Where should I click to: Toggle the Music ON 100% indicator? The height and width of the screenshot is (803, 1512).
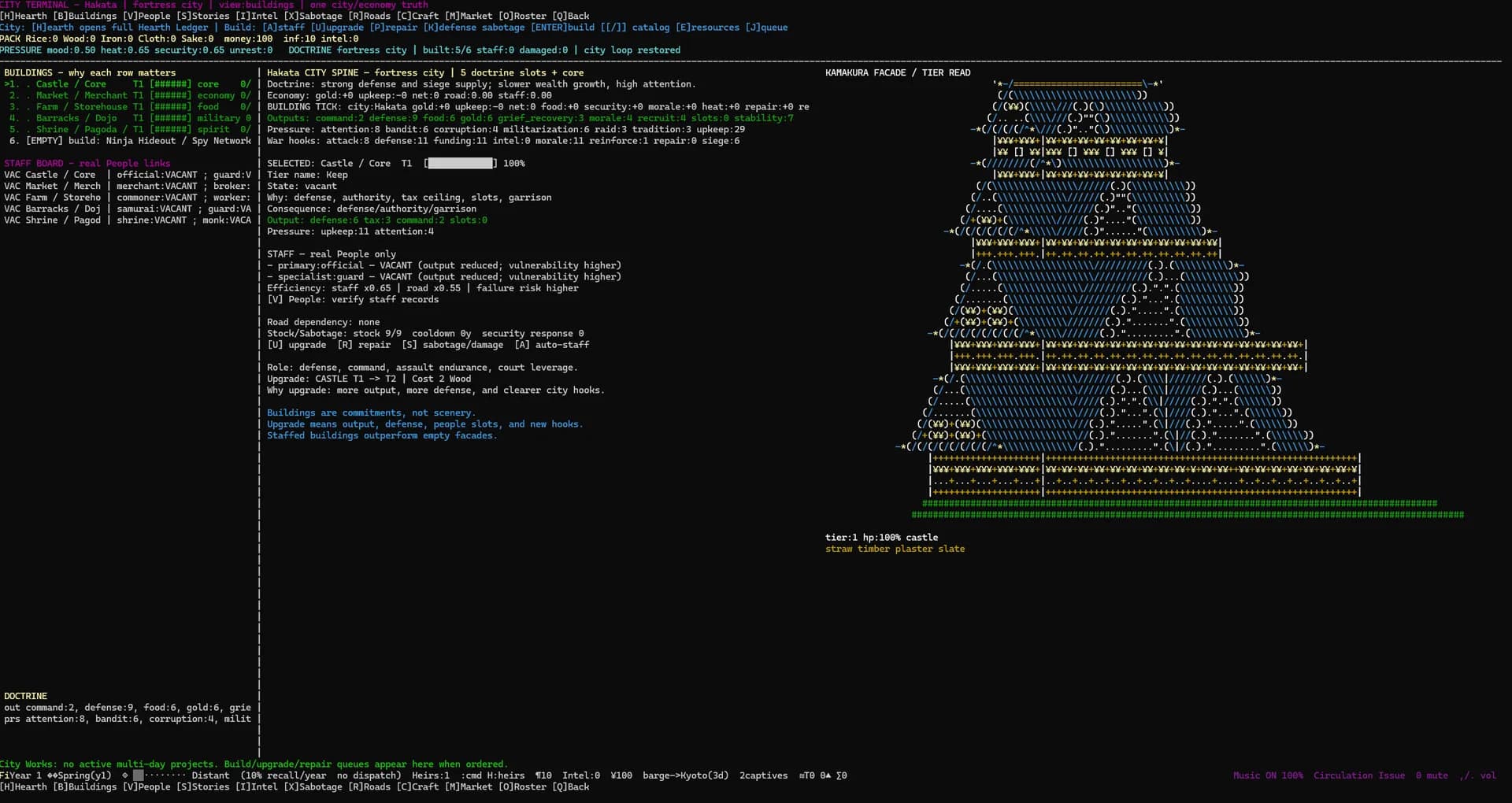tap(1268, 775)
